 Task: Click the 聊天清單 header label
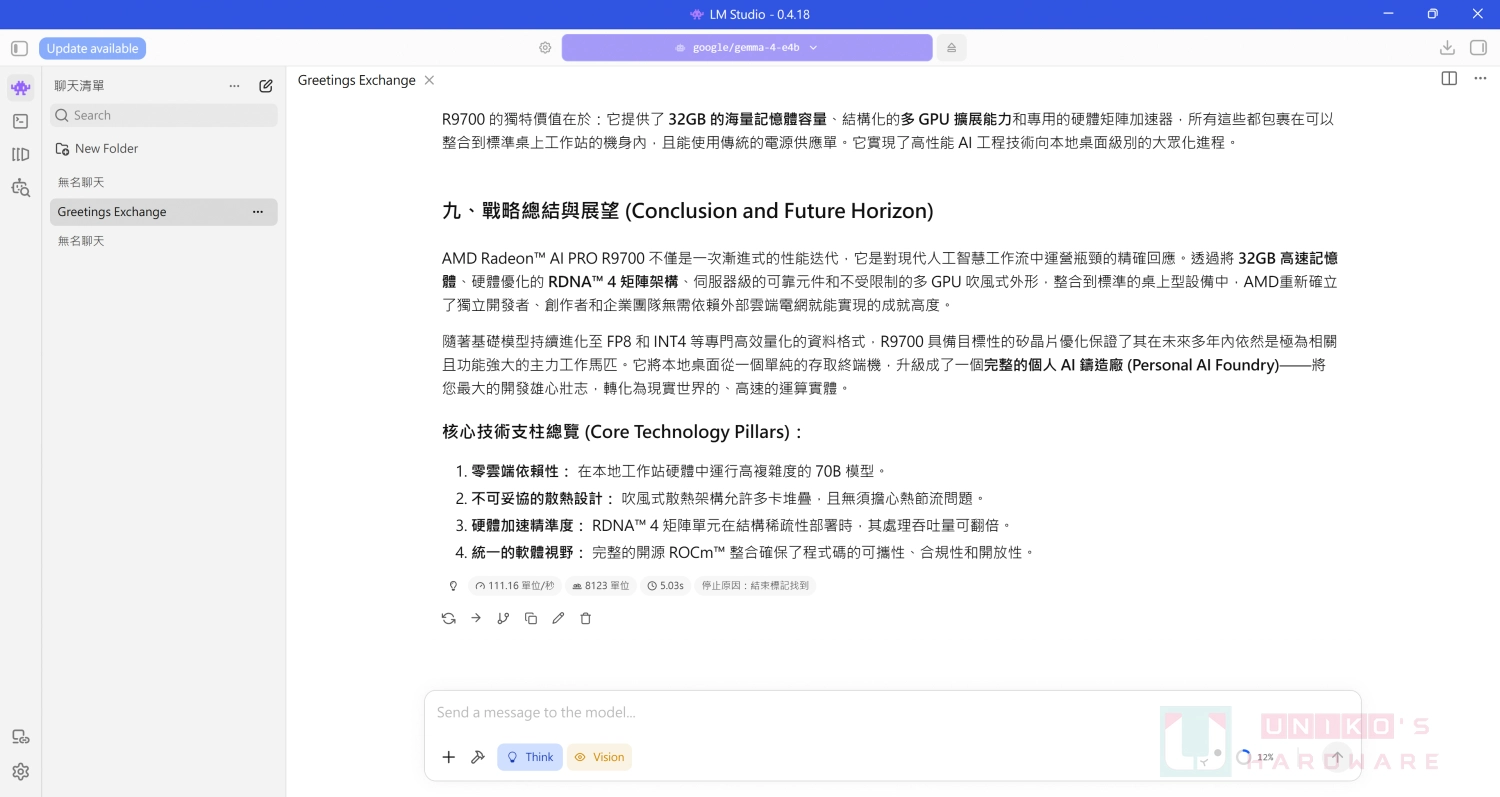coord(79,86)
